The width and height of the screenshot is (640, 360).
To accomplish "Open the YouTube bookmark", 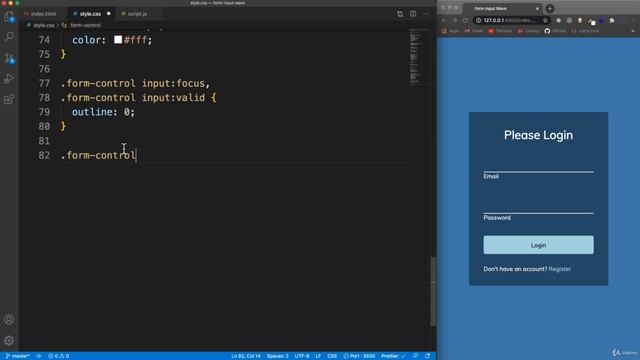I will coord(500,31).
